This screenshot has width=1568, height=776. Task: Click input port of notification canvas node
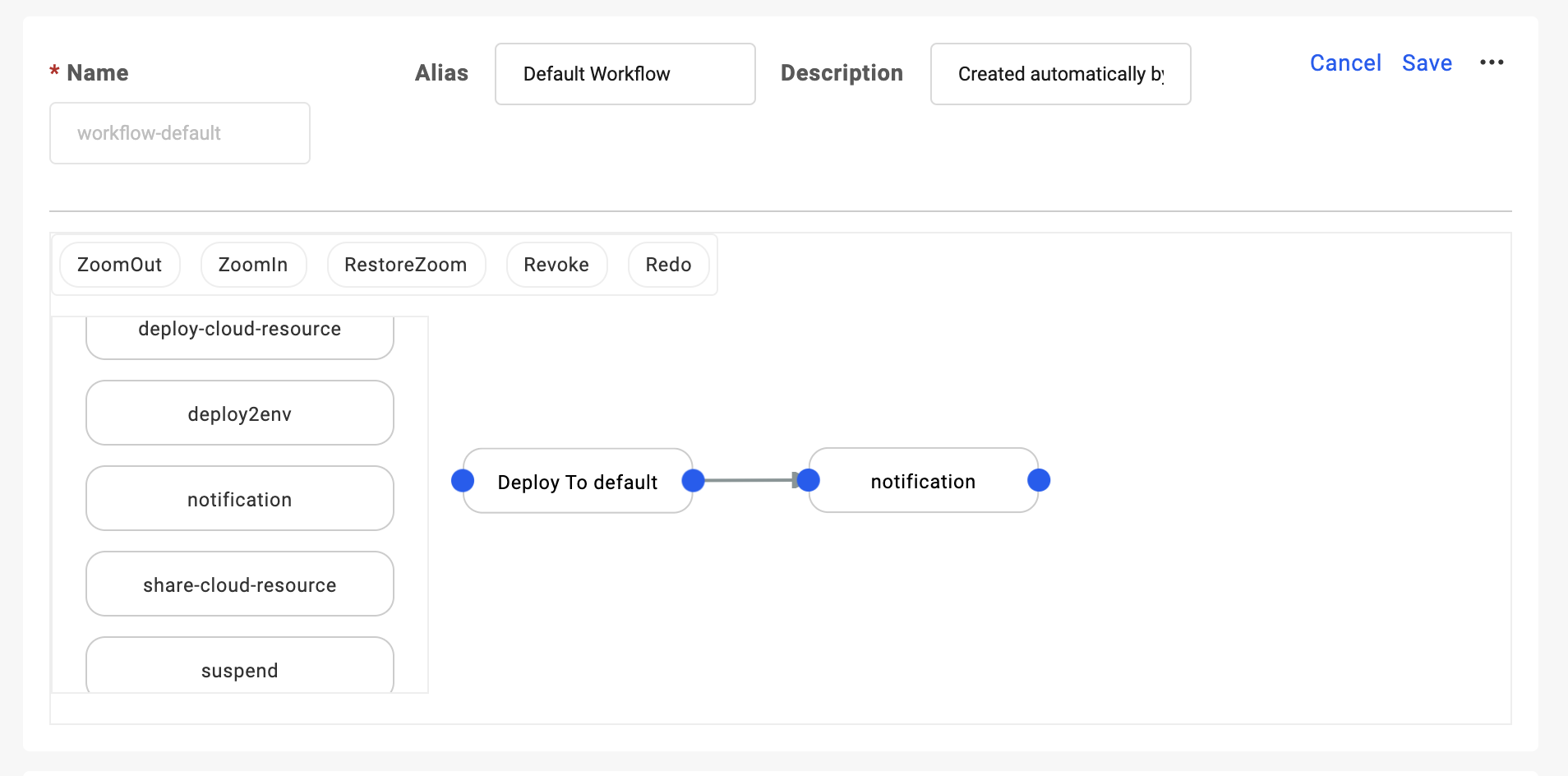pyautogui.click(x=809, y=480)
